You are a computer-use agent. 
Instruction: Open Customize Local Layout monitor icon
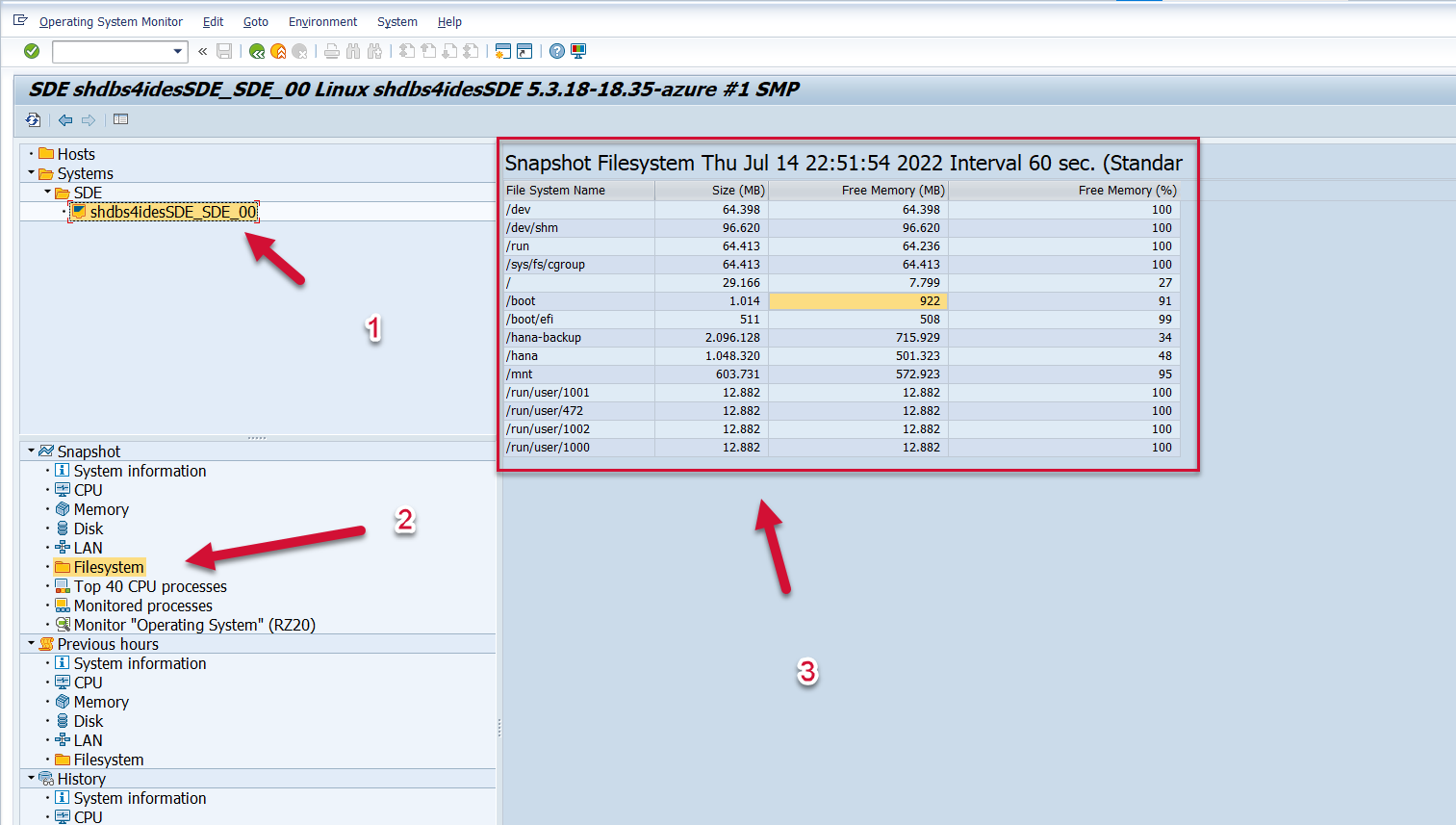tap(578, 51)
